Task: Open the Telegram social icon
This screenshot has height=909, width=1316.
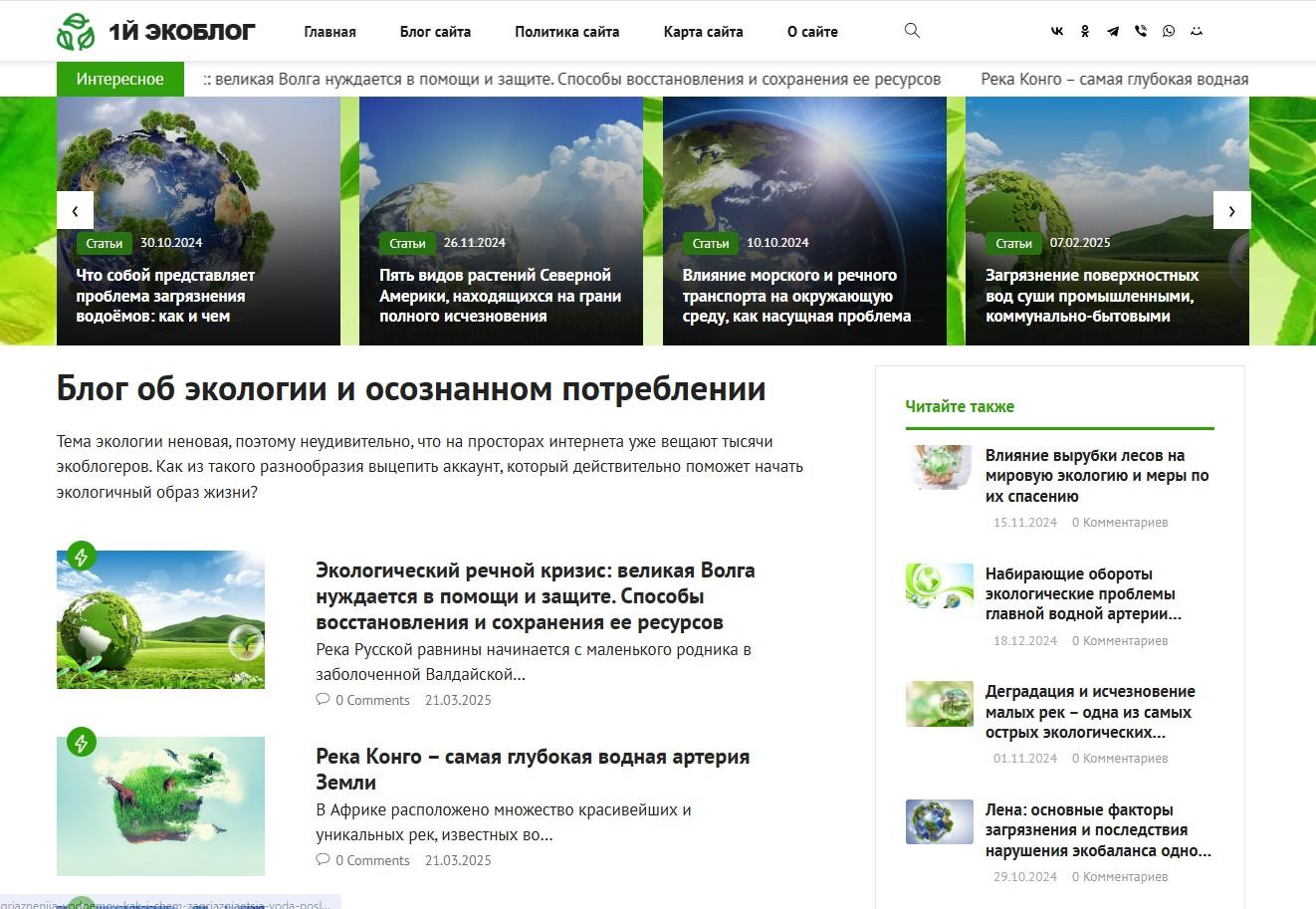Action: coord(1113,31)
